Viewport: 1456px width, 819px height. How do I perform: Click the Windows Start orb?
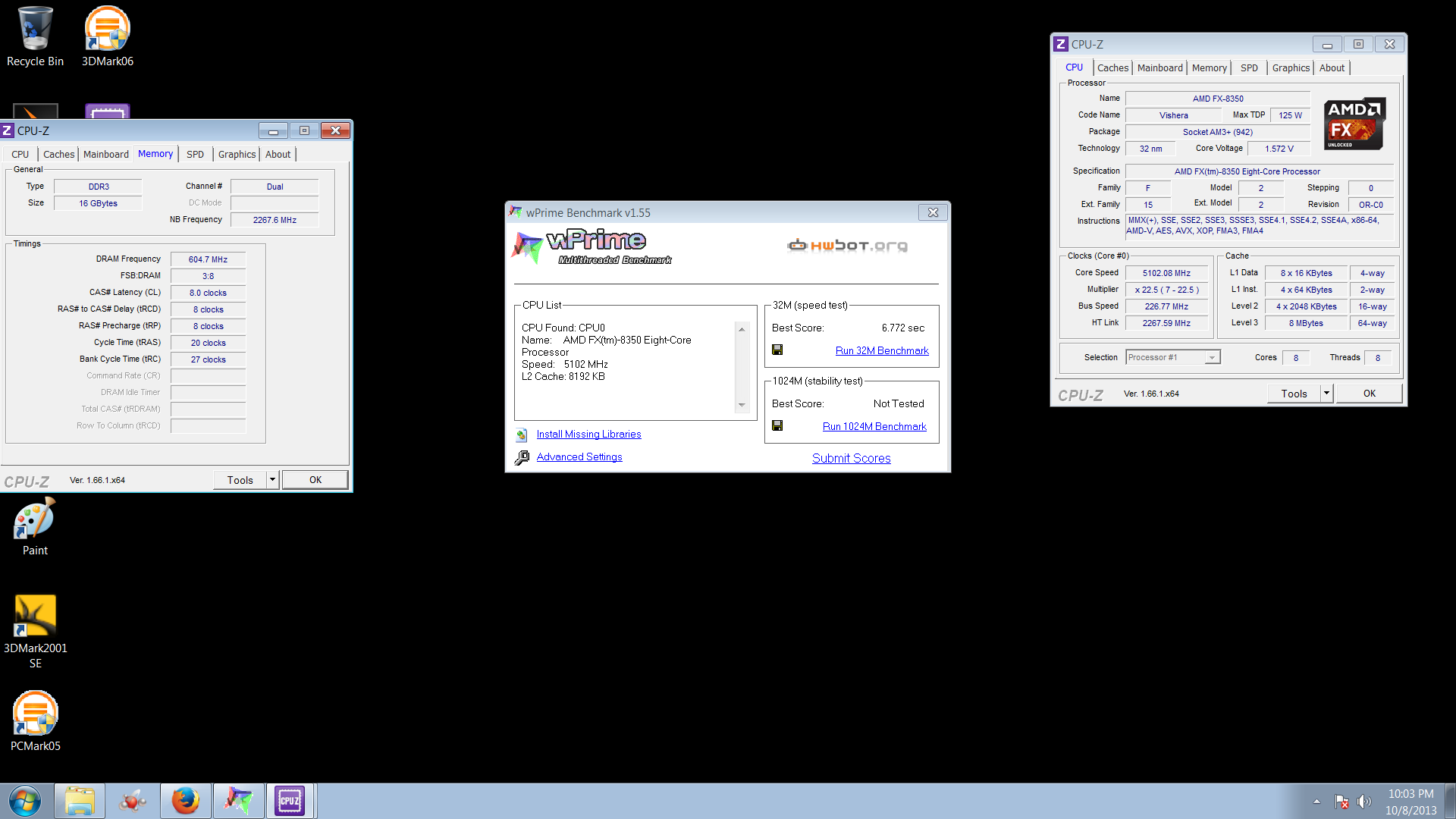[x=24, y=801]
